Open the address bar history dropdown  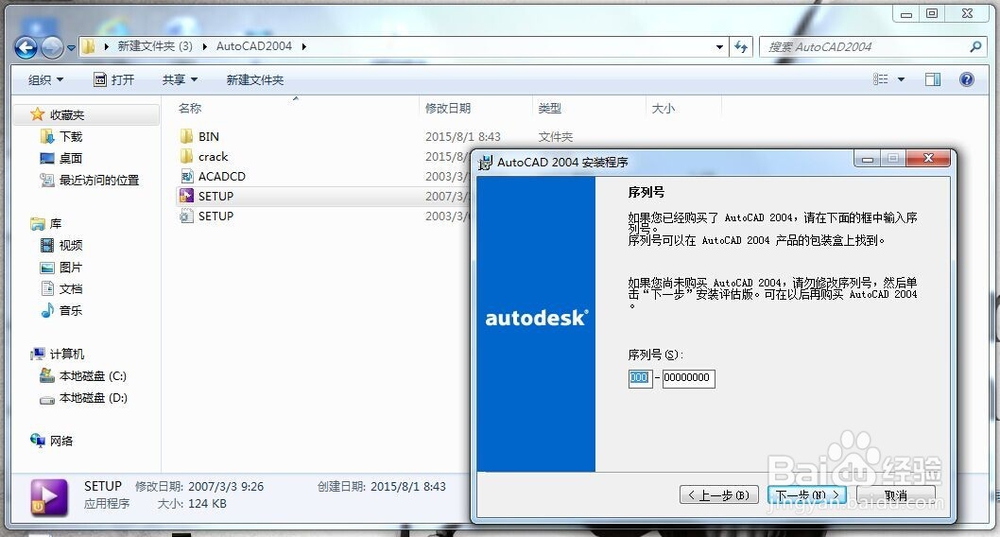tap(719, 47)
